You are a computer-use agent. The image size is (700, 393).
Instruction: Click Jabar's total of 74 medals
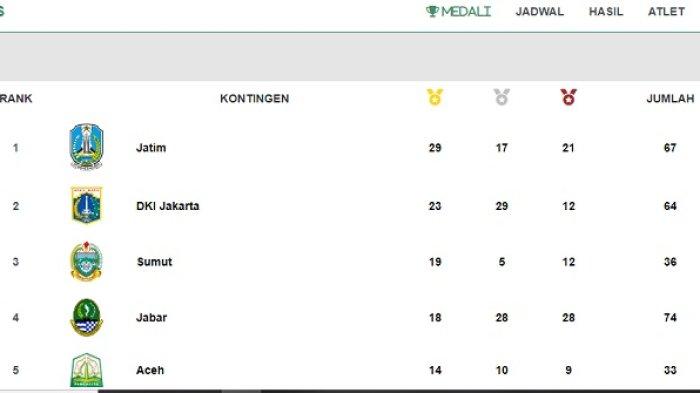[670, 318]
